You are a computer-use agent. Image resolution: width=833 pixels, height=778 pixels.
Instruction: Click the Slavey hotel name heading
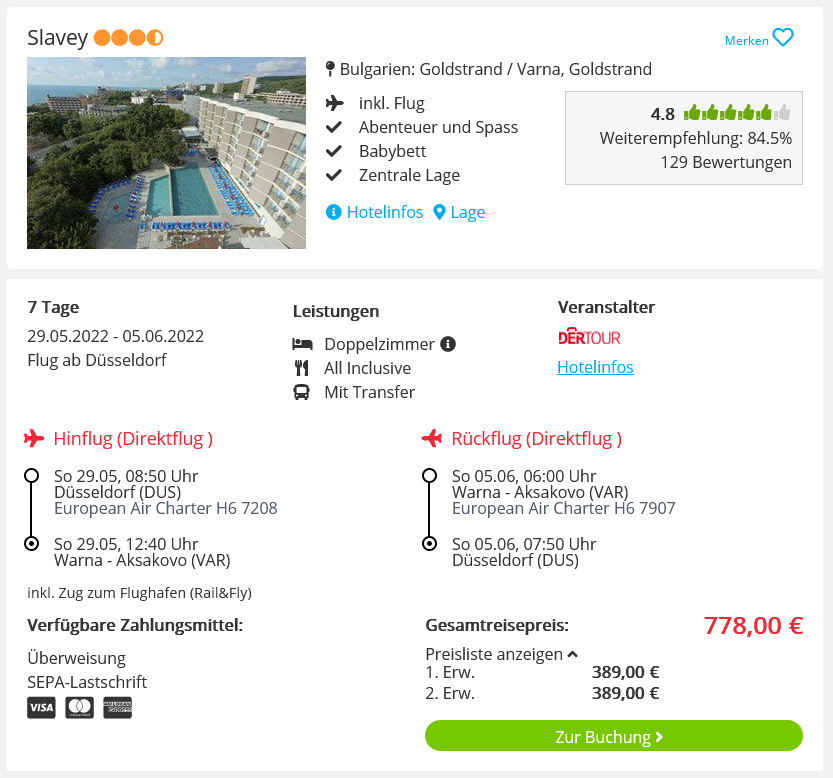(x=57, y=38)
